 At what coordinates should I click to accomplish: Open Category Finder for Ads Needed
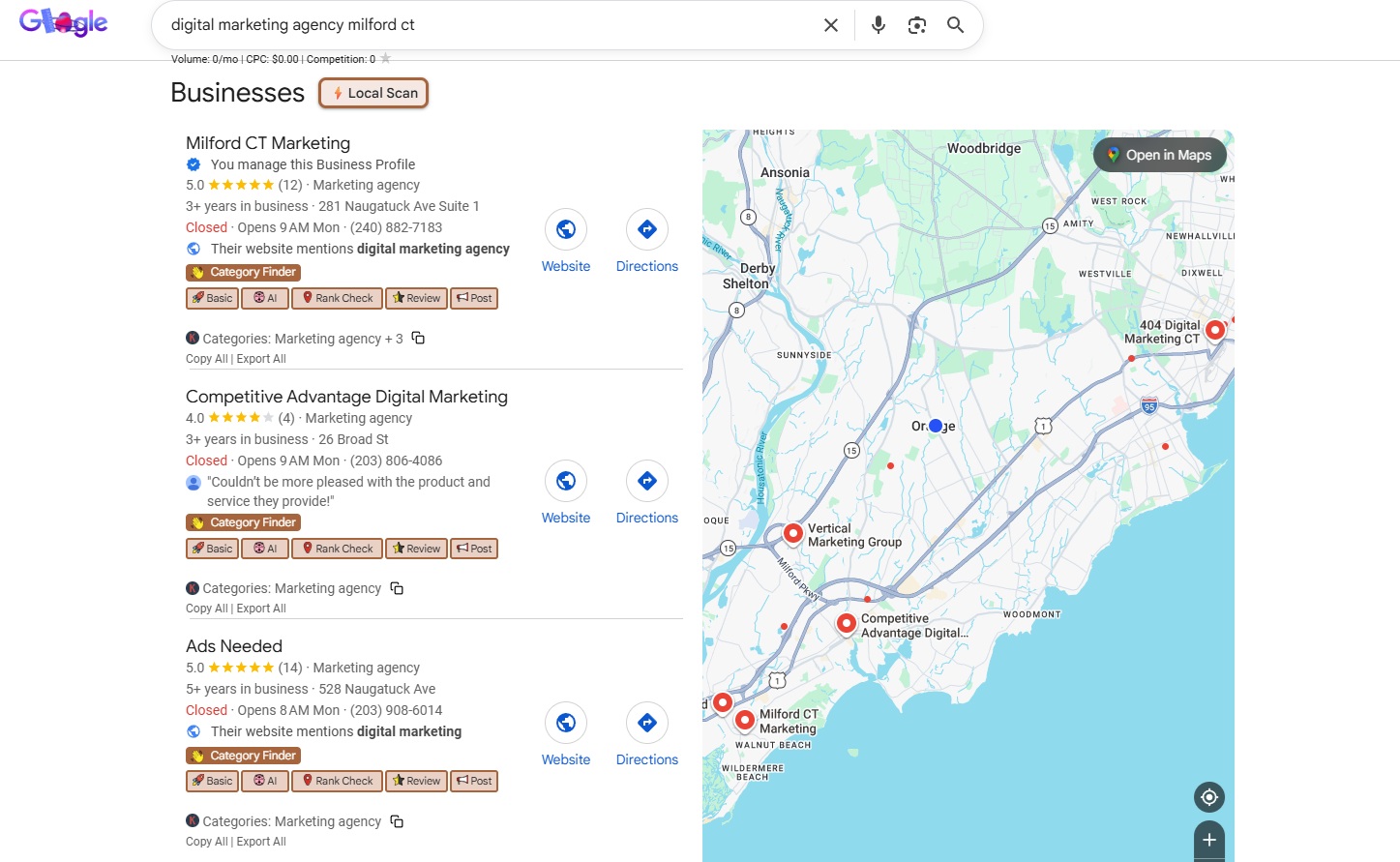(x=243, y=756)
